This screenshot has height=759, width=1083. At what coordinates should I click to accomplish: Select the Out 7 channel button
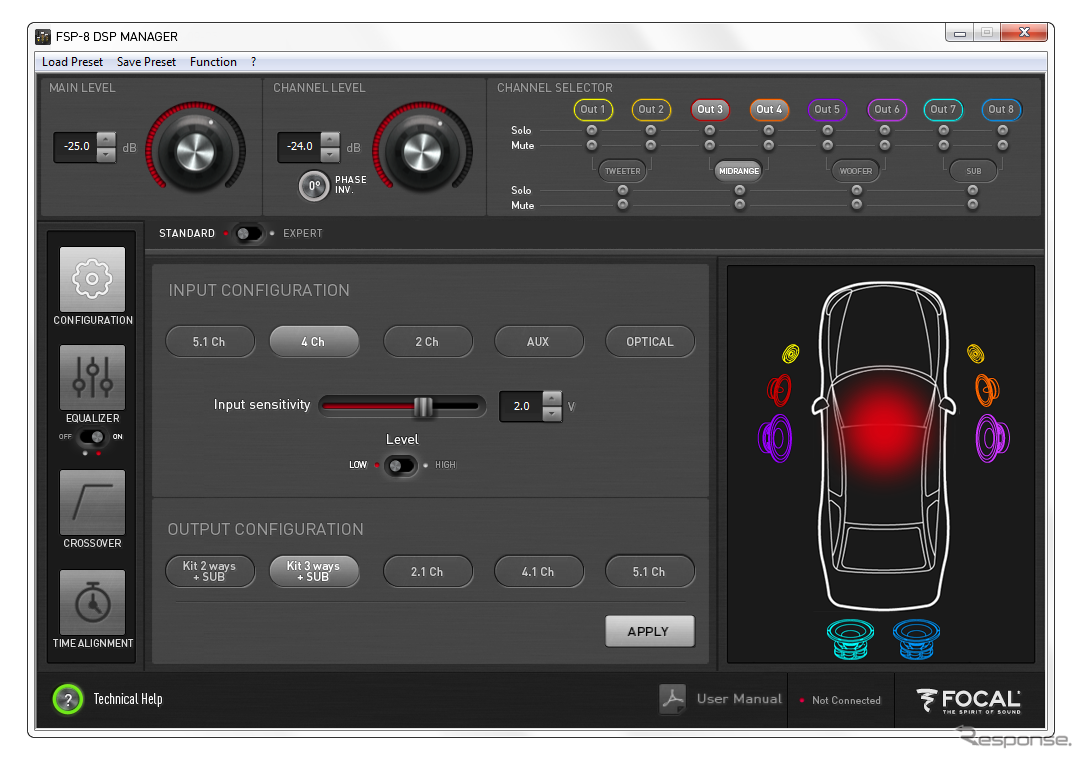tap(943, 109)
